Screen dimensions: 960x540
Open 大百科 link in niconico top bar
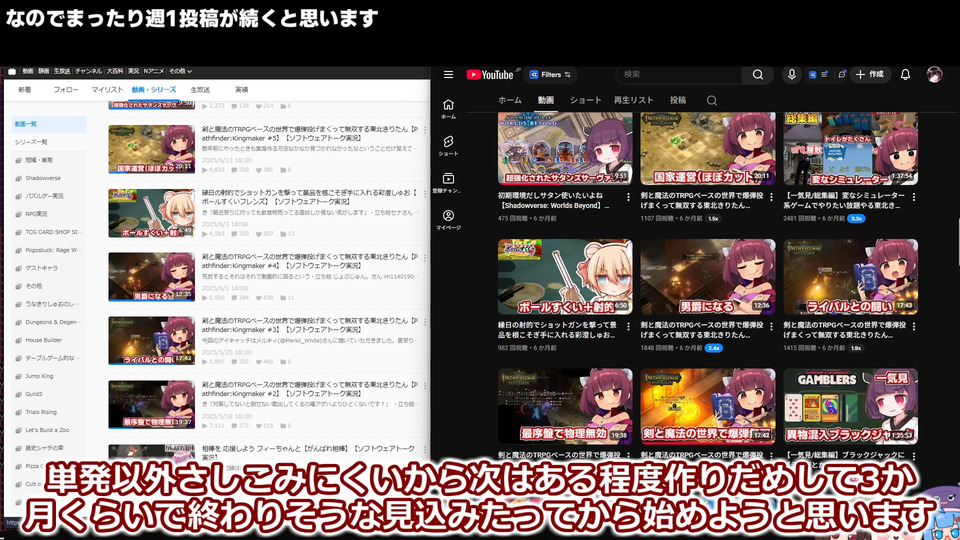coord(115,71)
